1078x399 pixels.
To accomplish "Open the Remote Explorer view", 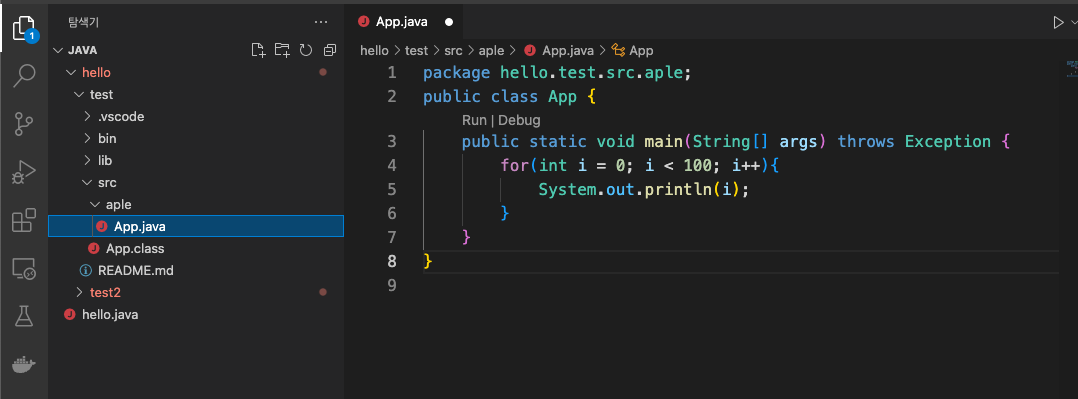I will 24,269.
